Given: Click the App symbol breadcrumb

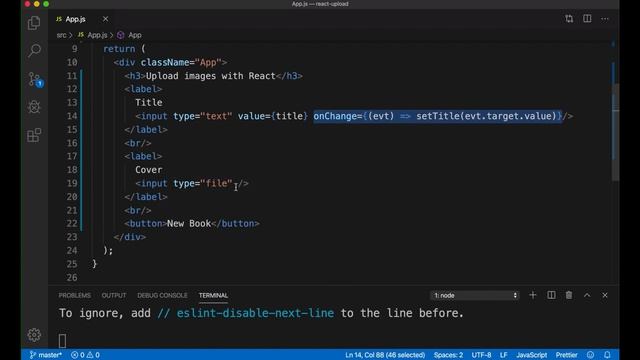Looking at the screenshot, I should coord(130,35).
